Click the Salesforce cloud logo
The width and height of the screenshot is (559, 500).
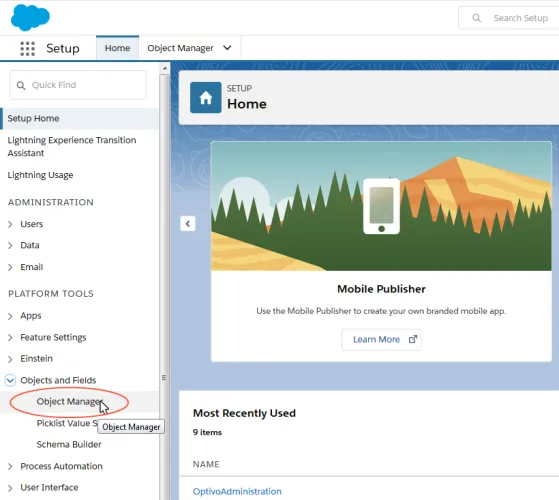pyautogui.click(x=30, y=17)
